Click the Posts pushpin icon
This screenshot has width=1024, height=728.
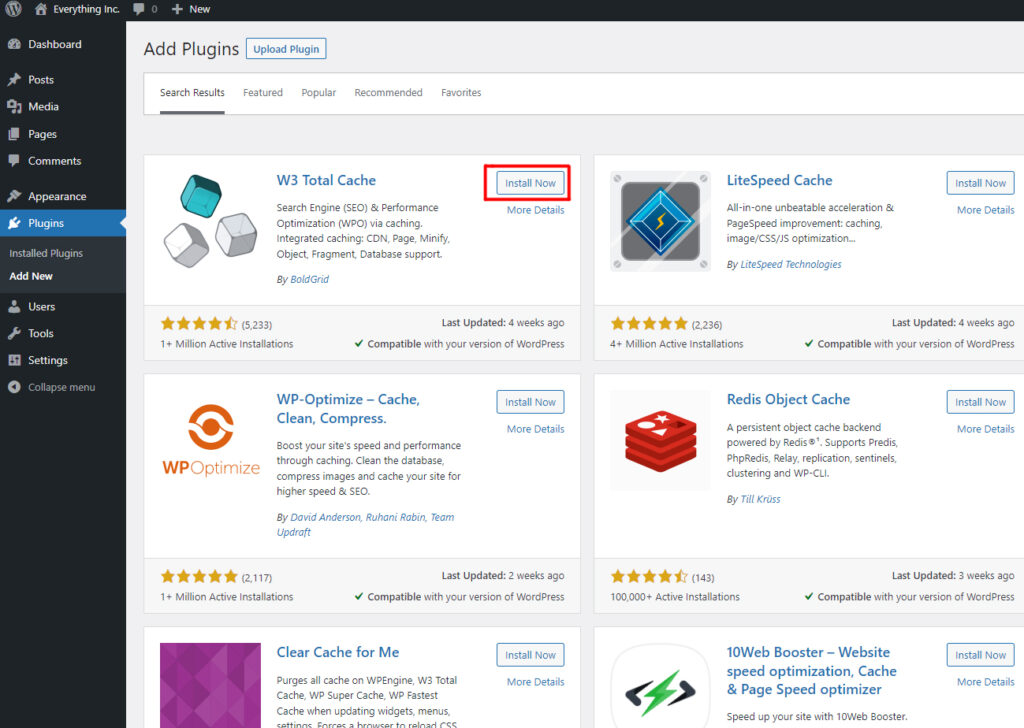click(x=14, y=80)
